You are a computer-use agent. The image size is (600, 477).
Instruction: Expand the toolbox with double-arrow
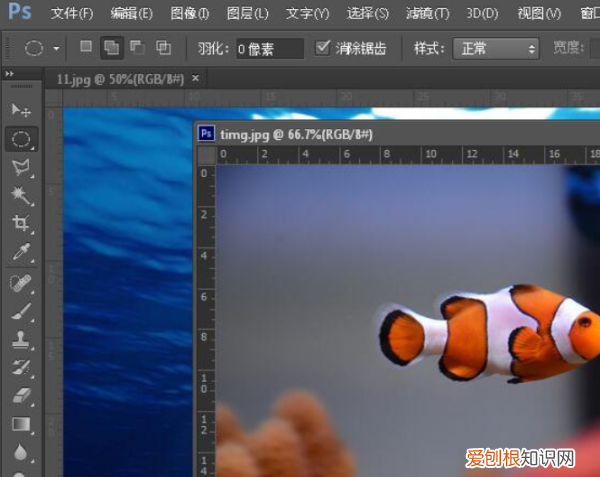10,73
